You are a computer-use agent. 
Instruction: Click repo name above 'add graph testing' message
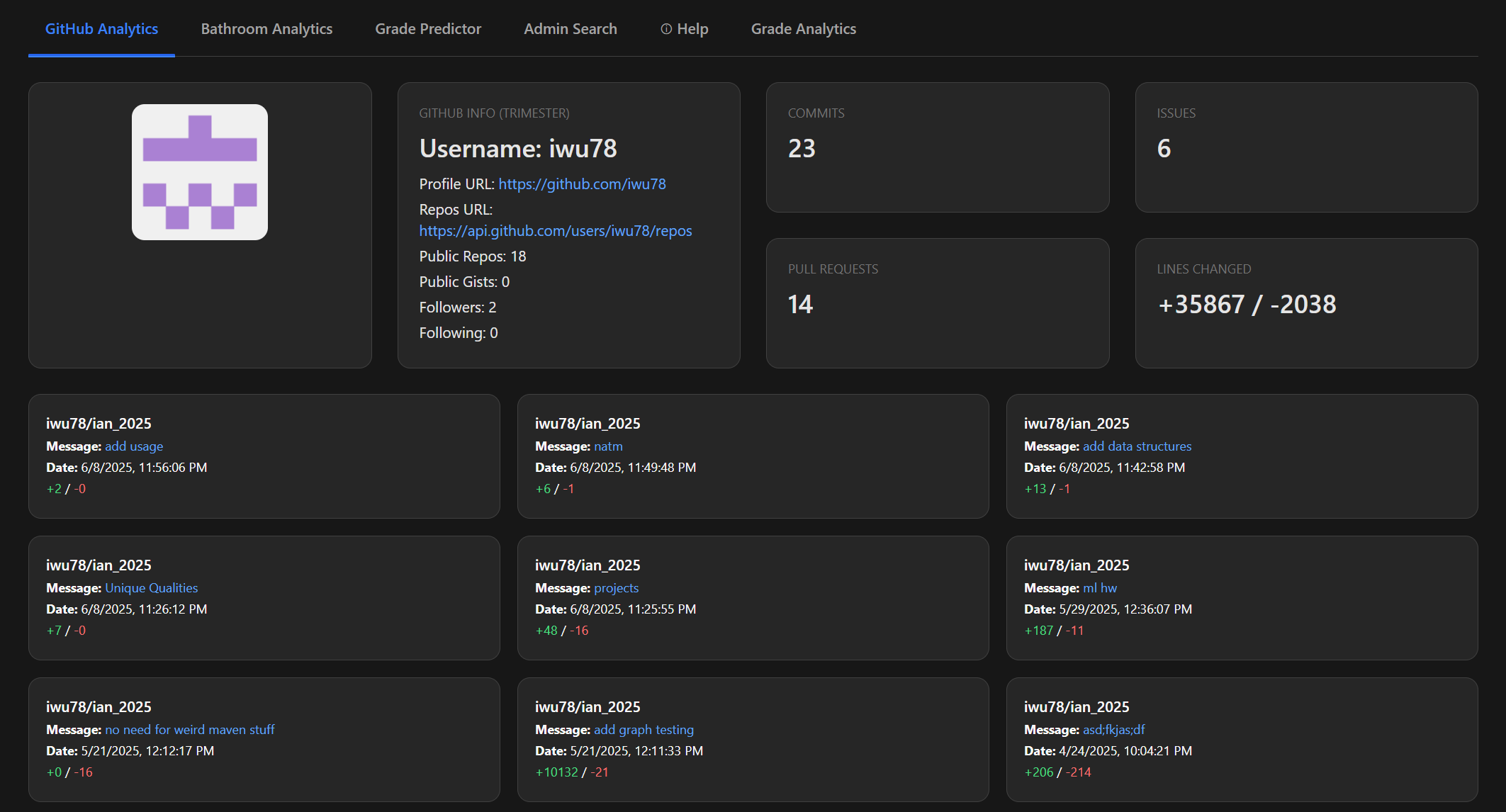click(588, 707)
